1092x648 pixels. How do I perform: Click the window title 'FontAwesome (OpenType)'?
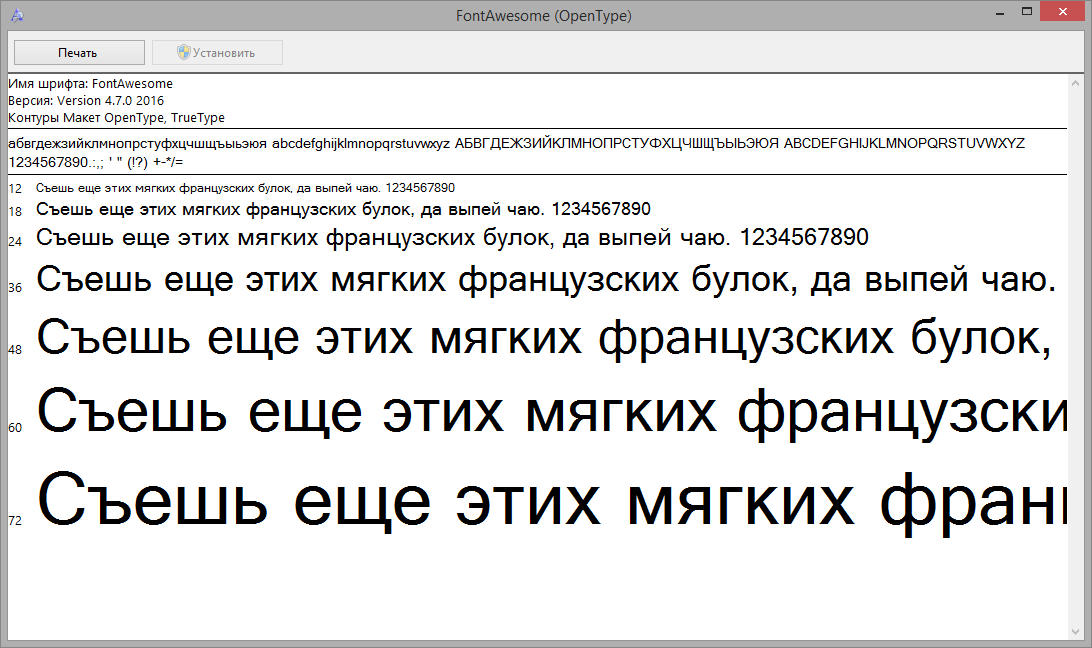544,16
